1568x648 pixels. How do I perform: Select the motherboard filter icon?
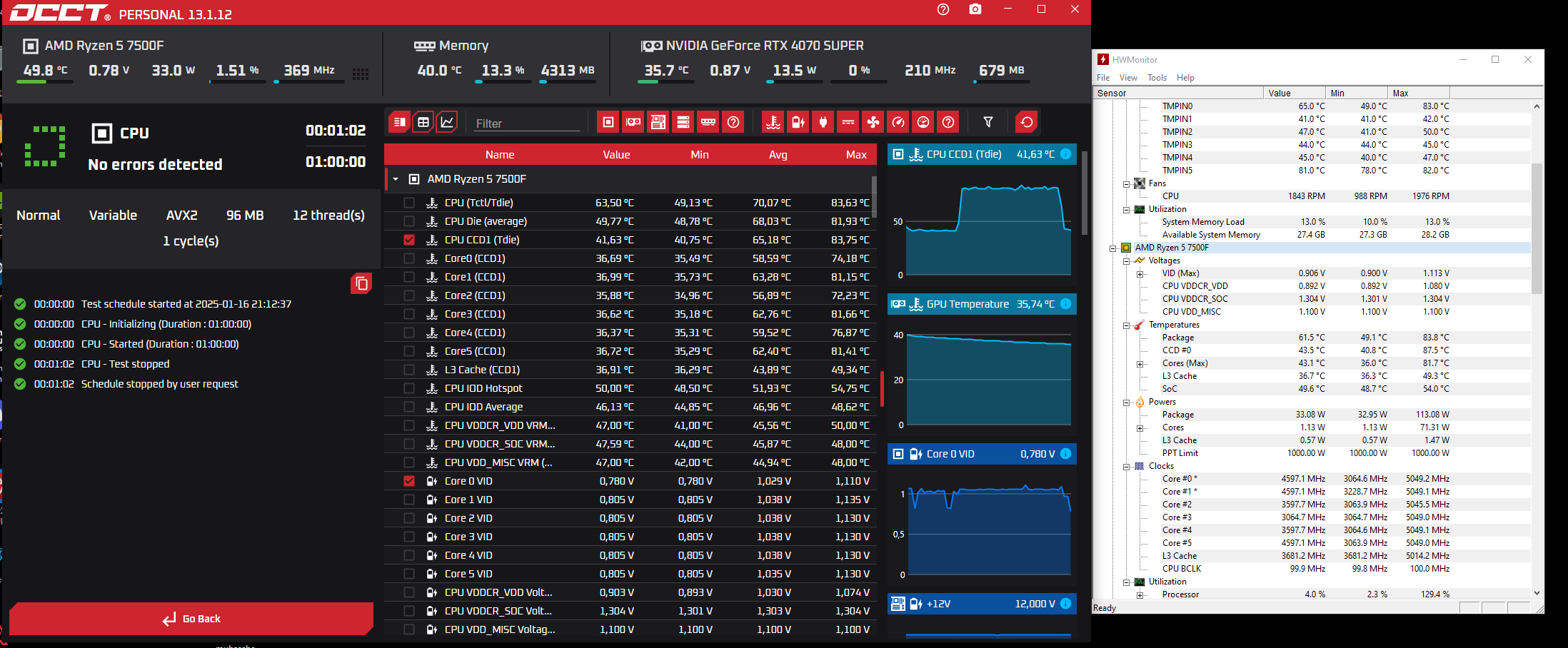coord(658,122)
